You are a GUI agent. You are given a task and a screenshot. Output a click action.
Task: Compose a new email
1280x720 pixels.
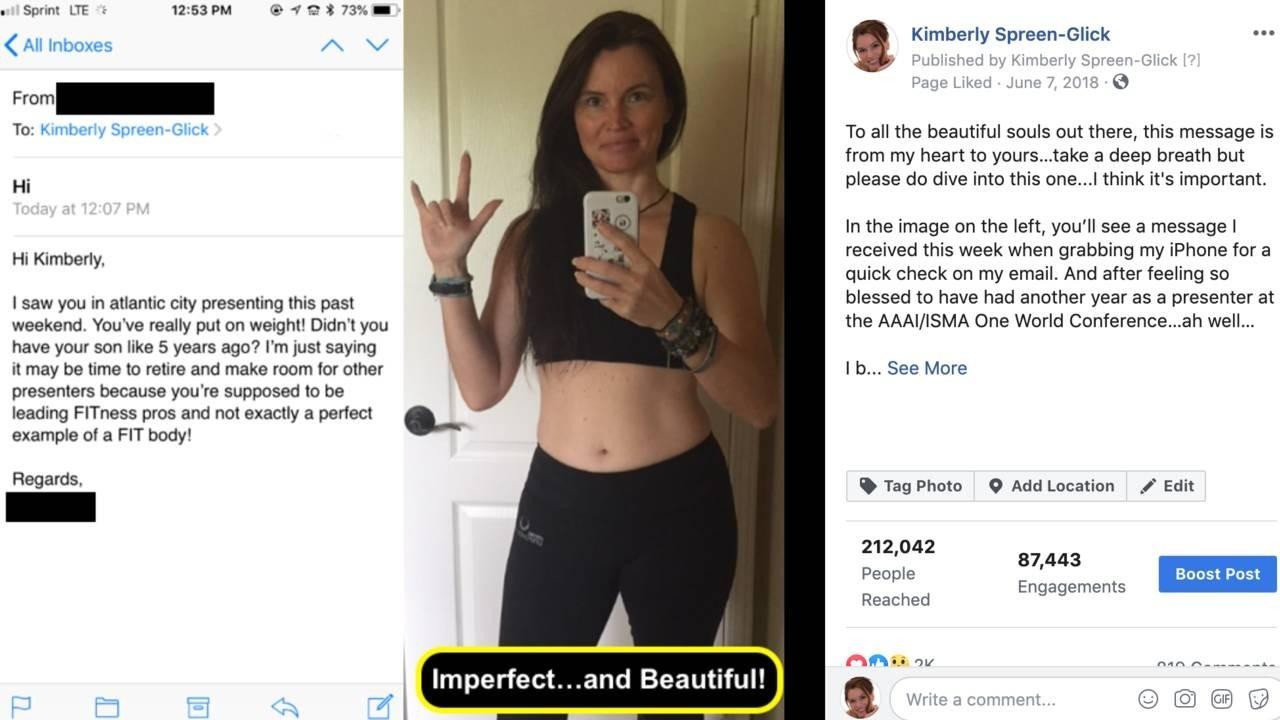[x=380, y=706]
